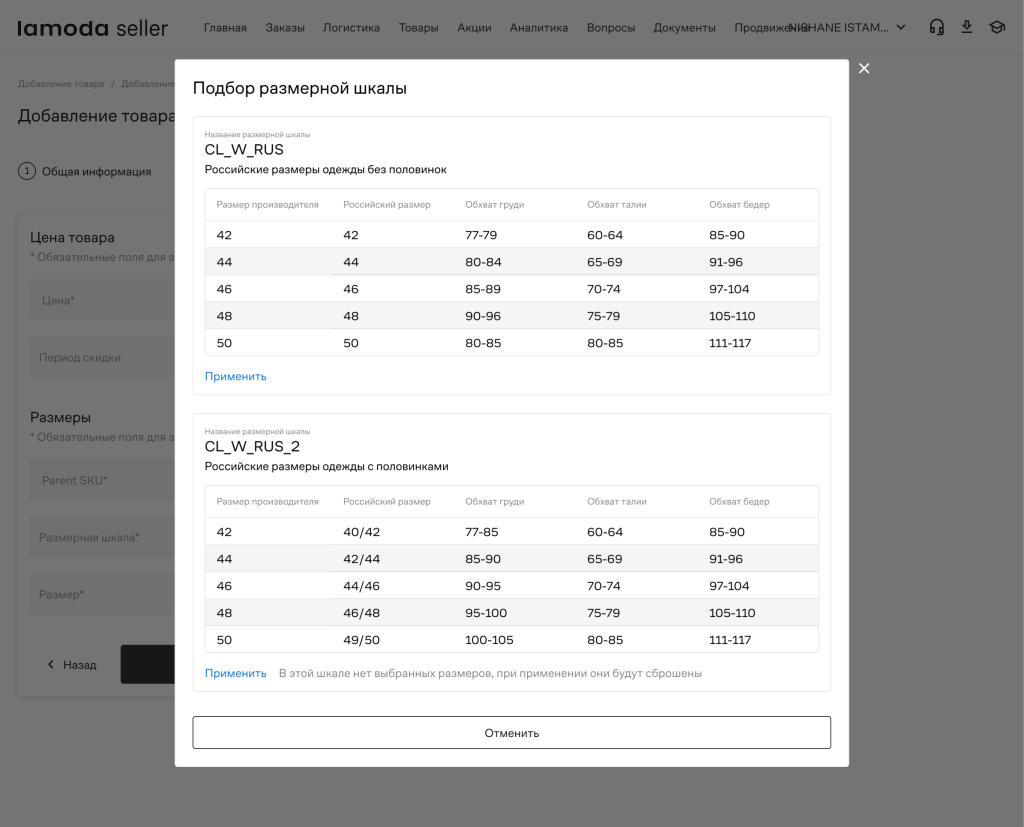Open the headset support icon
Image resolution: width=1024 pixels, height=827 pixels.
click(x=936, y=27)
